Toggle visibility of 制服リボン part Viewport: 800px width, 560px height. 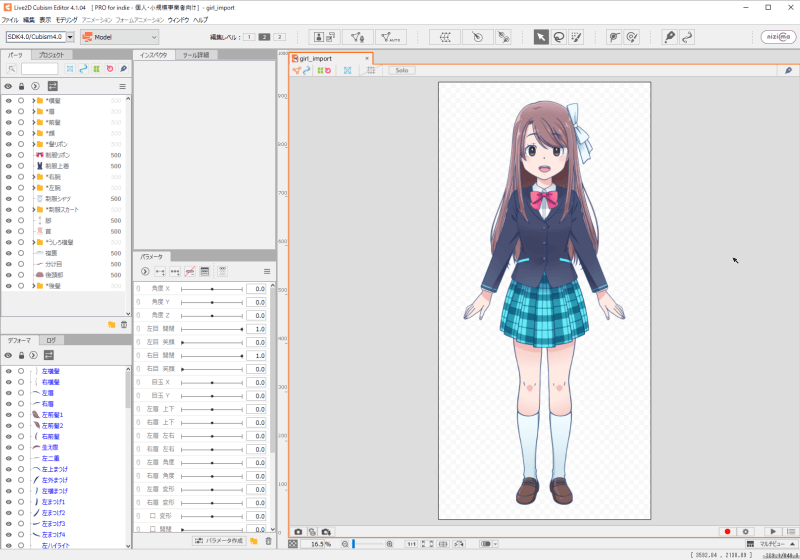pyautogui.click(x=9, y=155)
